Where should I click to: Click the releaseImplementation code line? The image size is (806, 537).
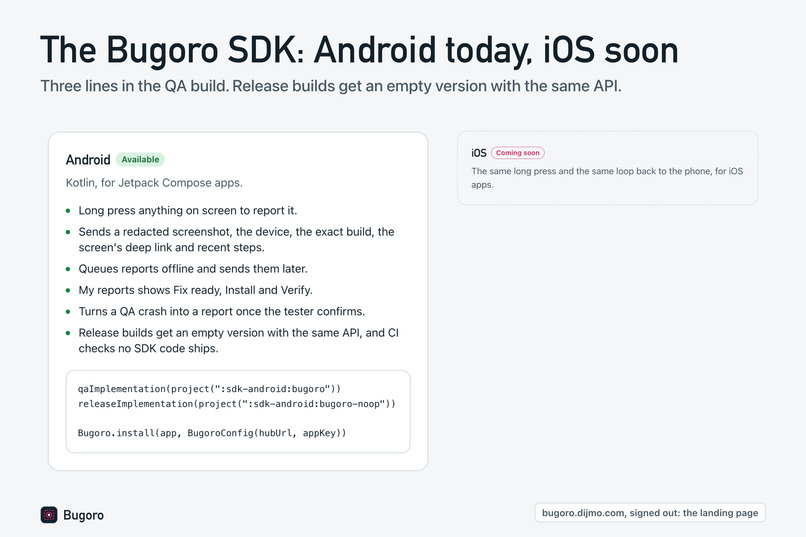click(237, 403)
